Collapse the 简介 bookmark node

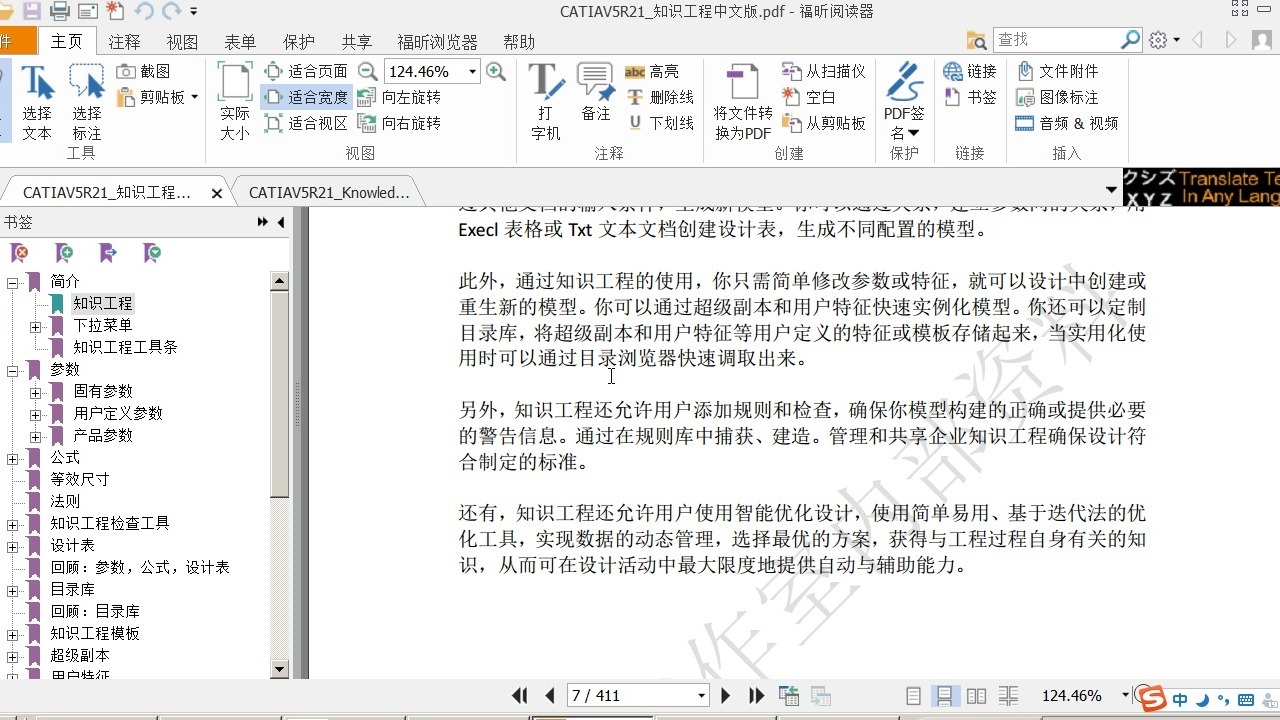tap(13, 283)
